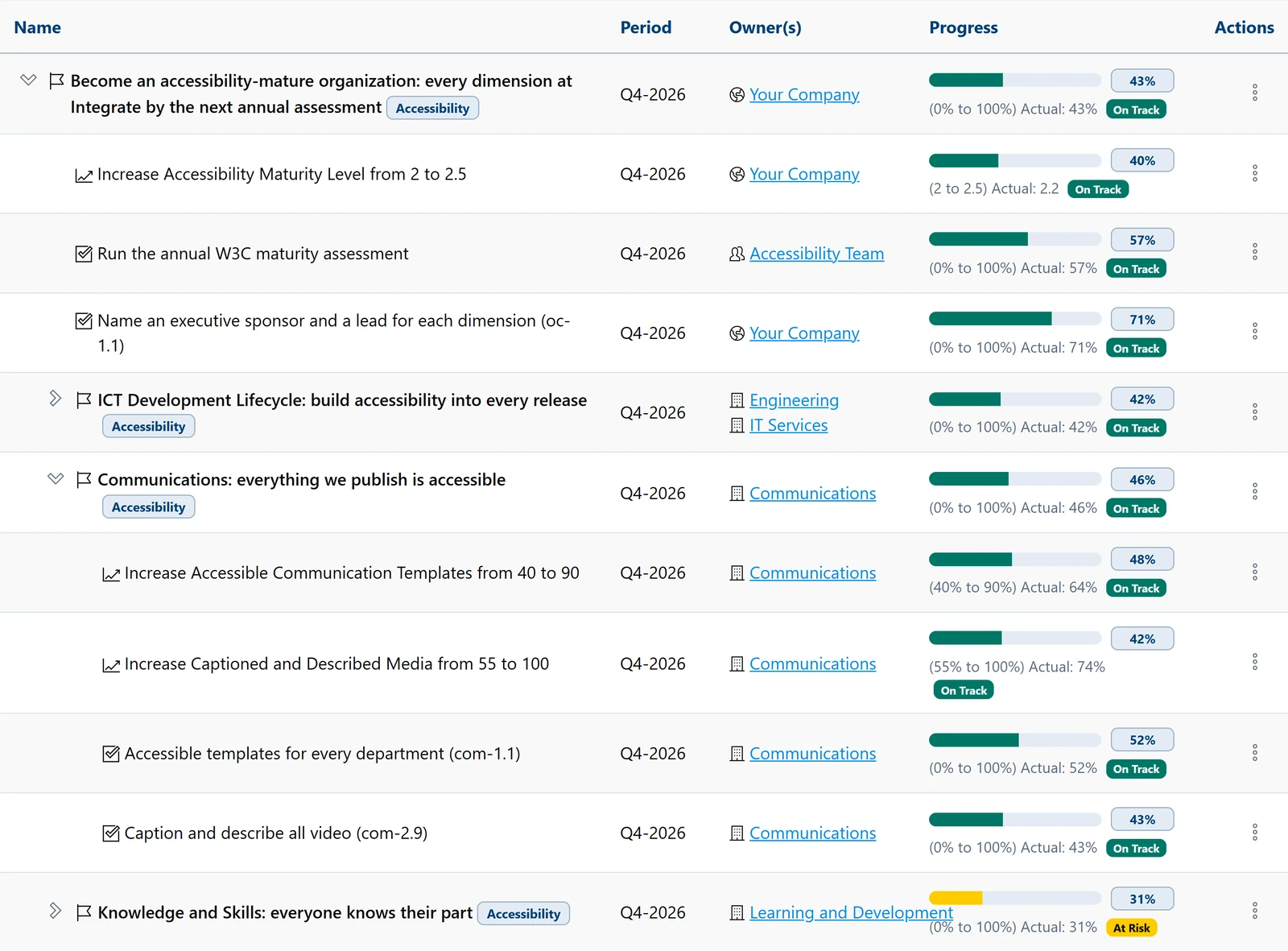Click building icon beside the Engineering owner
Viewport: 1288px width, 951px height.
click(737, 400)
